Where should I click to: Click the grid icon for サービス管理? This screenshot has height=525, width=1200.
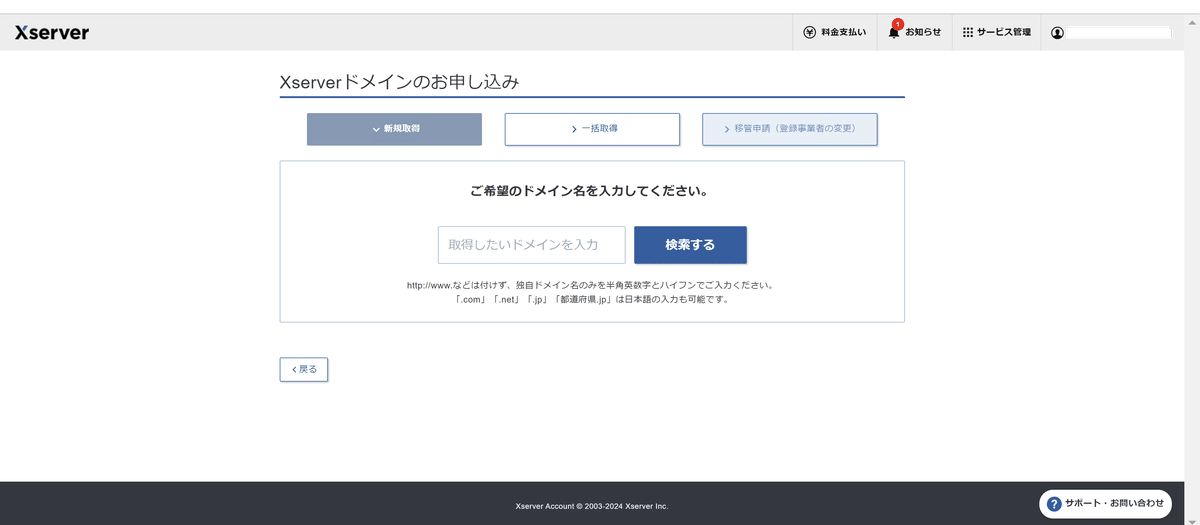[x=968, y=32]
